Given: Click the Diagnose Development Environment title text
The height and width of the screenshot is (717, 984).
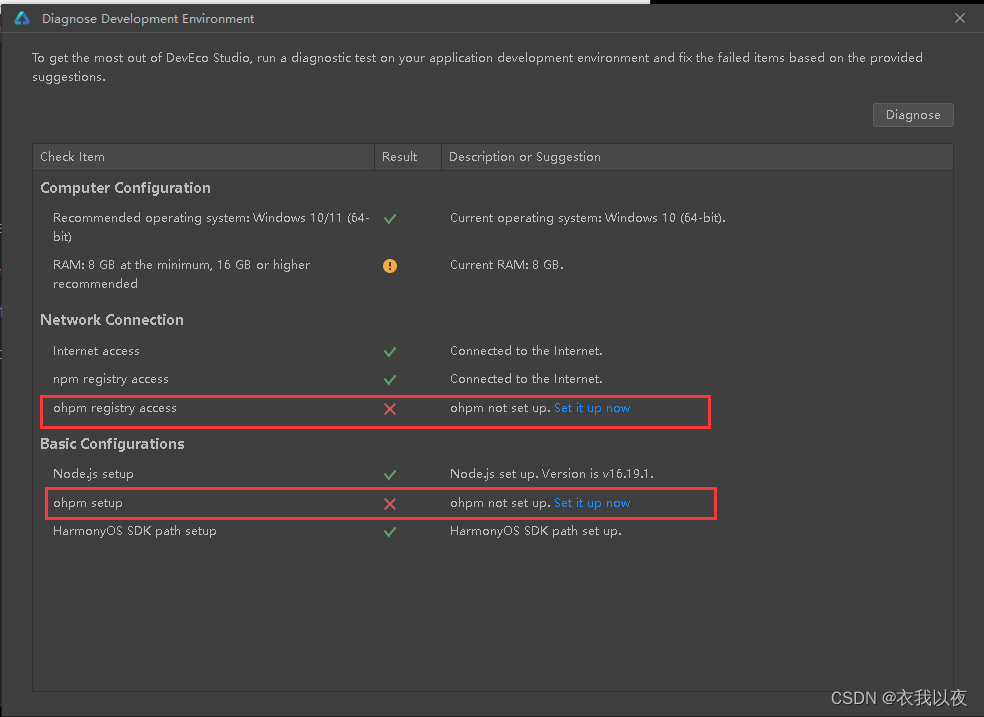Looking at the screenshot, I should coord(148,19).
